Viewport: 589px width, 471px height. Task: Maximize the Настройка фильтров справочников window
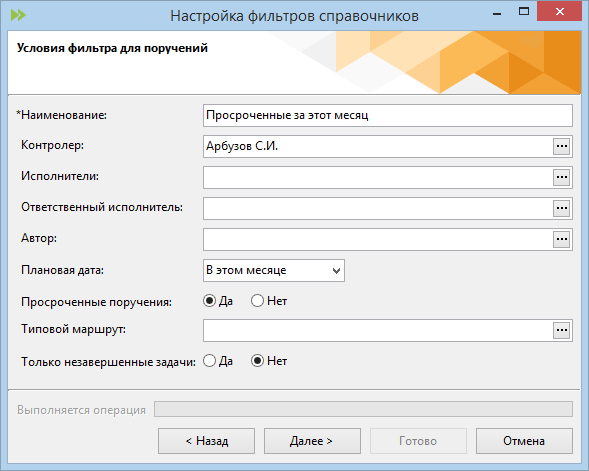pos(524,12)
